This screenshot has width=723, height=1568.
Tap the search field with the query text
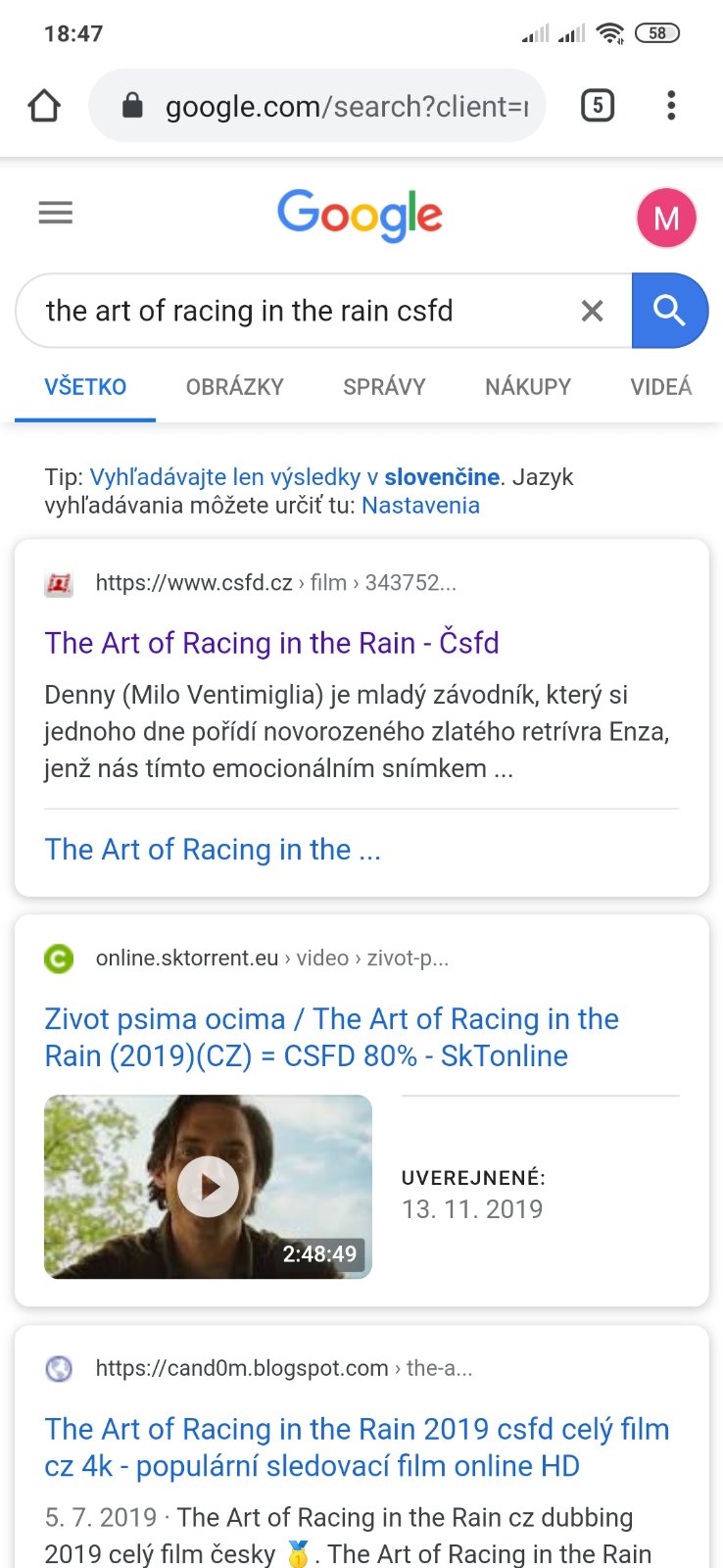294,312
